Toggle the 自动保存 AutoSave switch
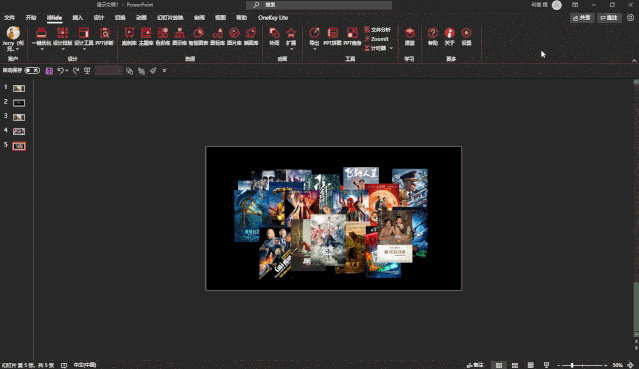 (x=32, y=71)
